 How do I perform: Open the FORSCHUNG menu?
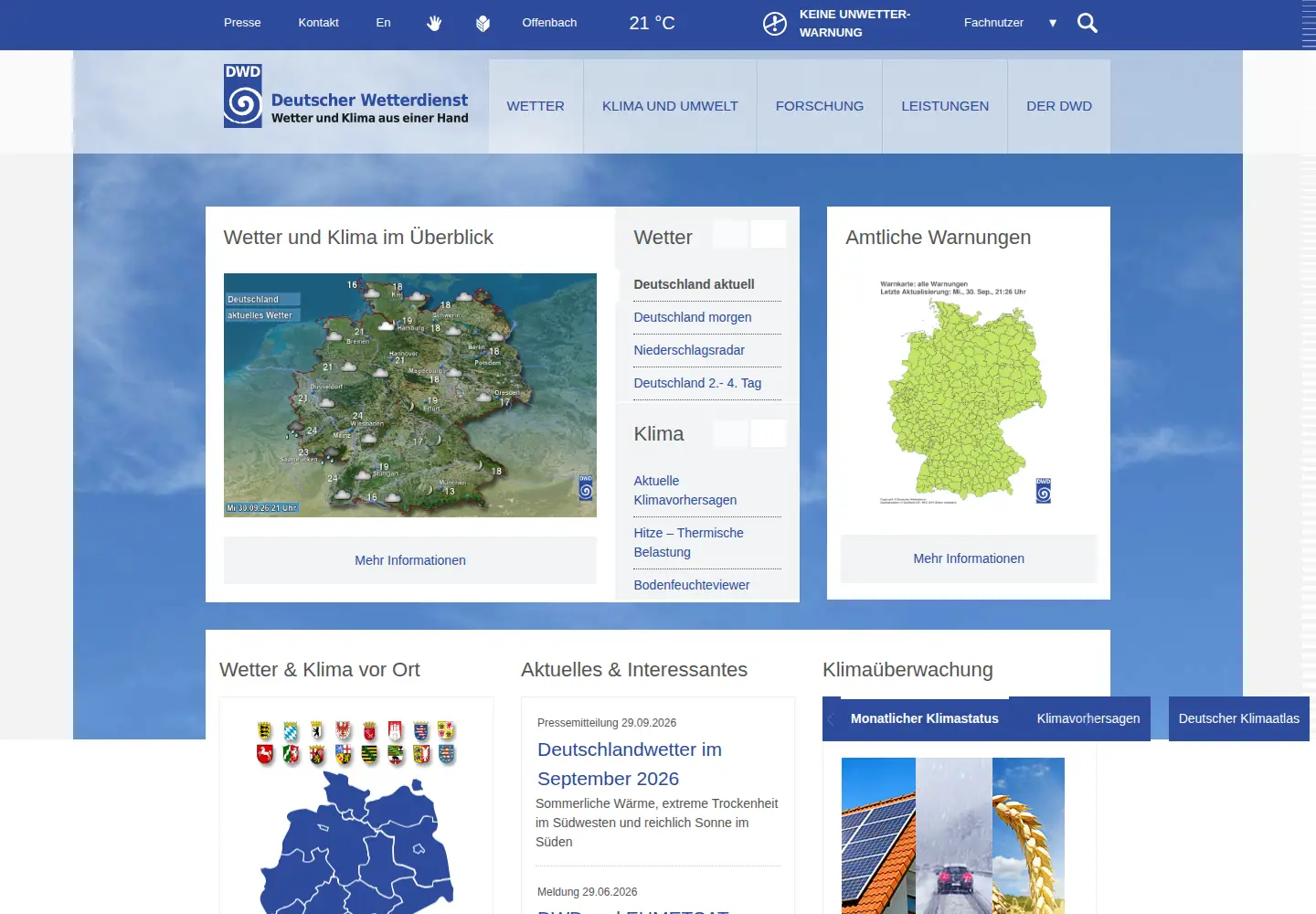[x=820, y=106]
